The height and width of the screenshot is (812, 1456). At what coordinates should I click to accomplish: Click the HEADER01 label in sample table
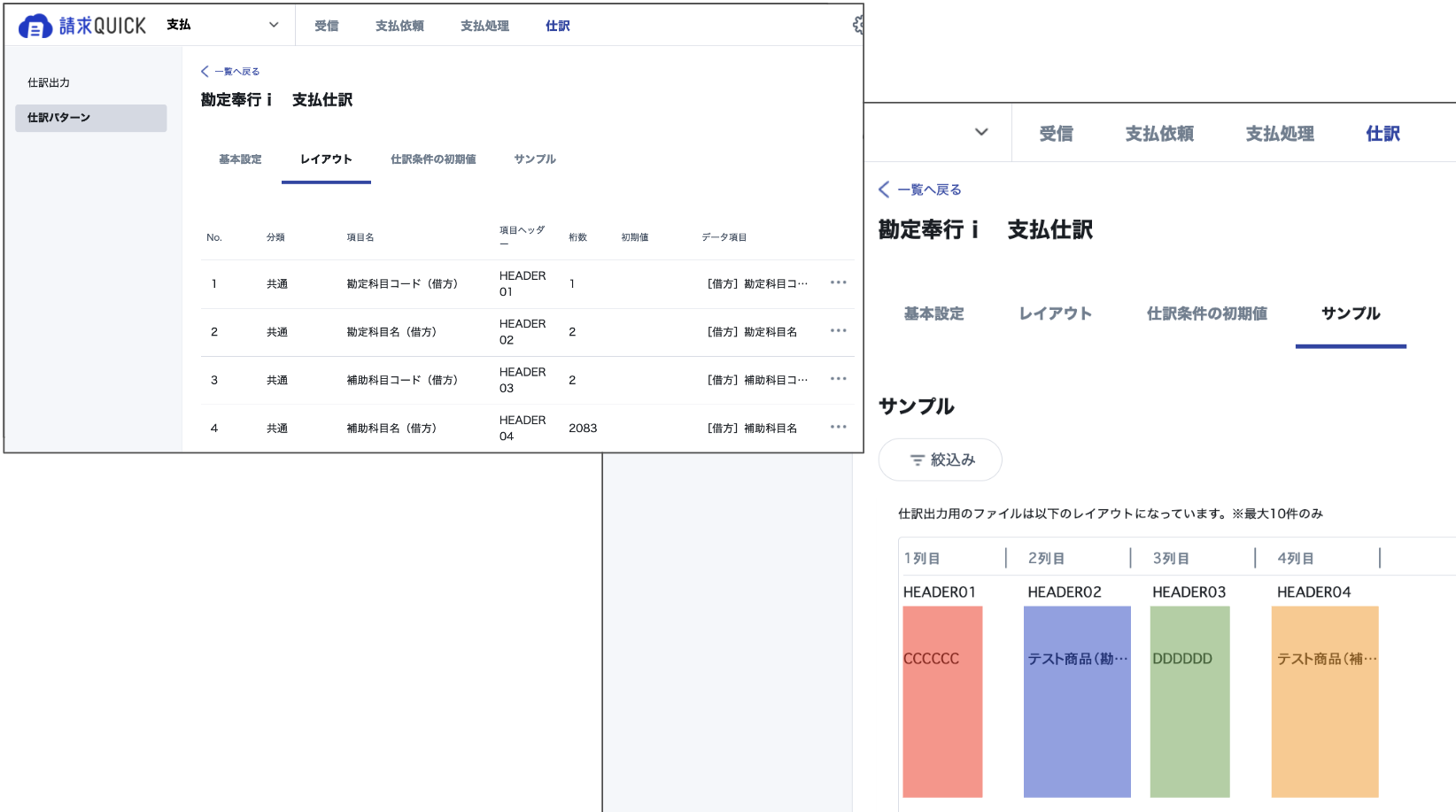tap(939, 592)
